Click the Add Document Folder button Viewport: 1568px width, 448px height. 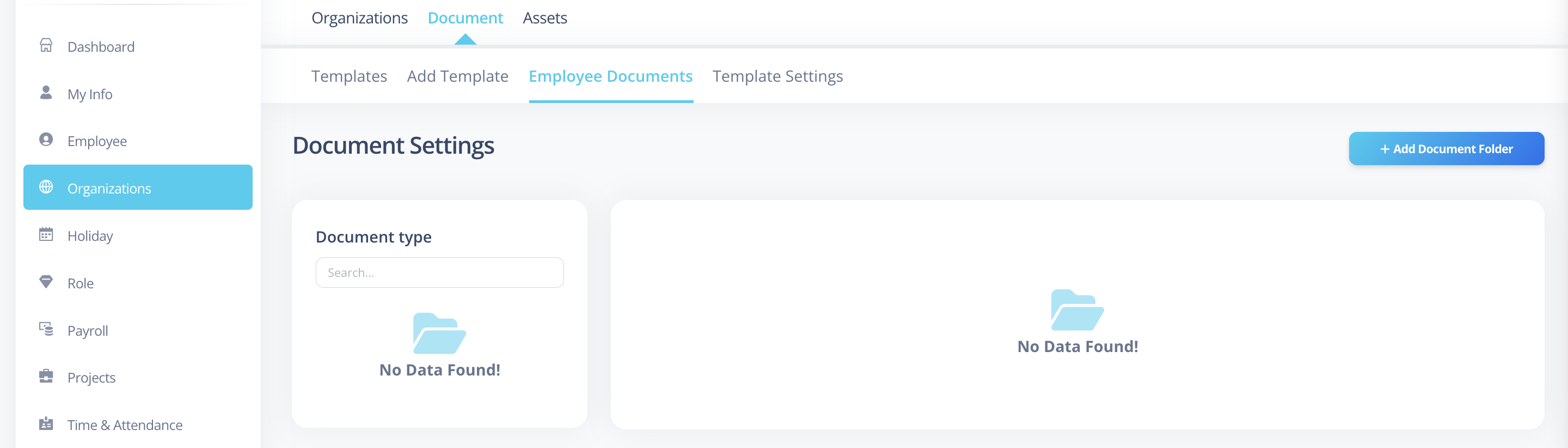[x=1446, y=149]
